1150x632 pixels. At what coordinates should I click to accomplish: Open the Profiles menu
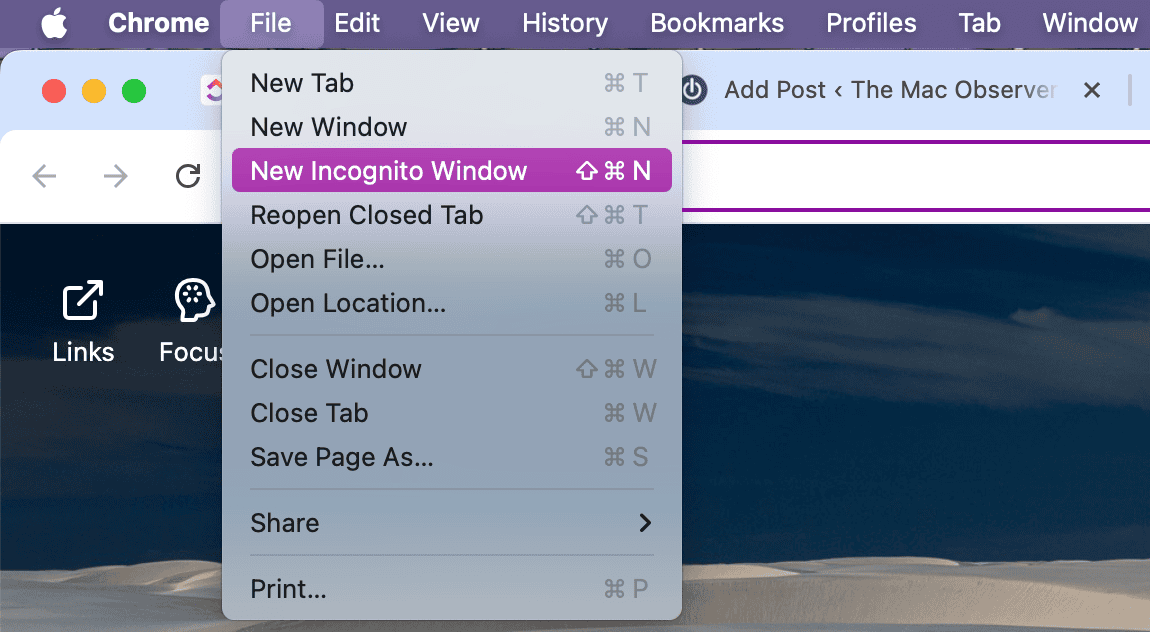coord(871,23)
